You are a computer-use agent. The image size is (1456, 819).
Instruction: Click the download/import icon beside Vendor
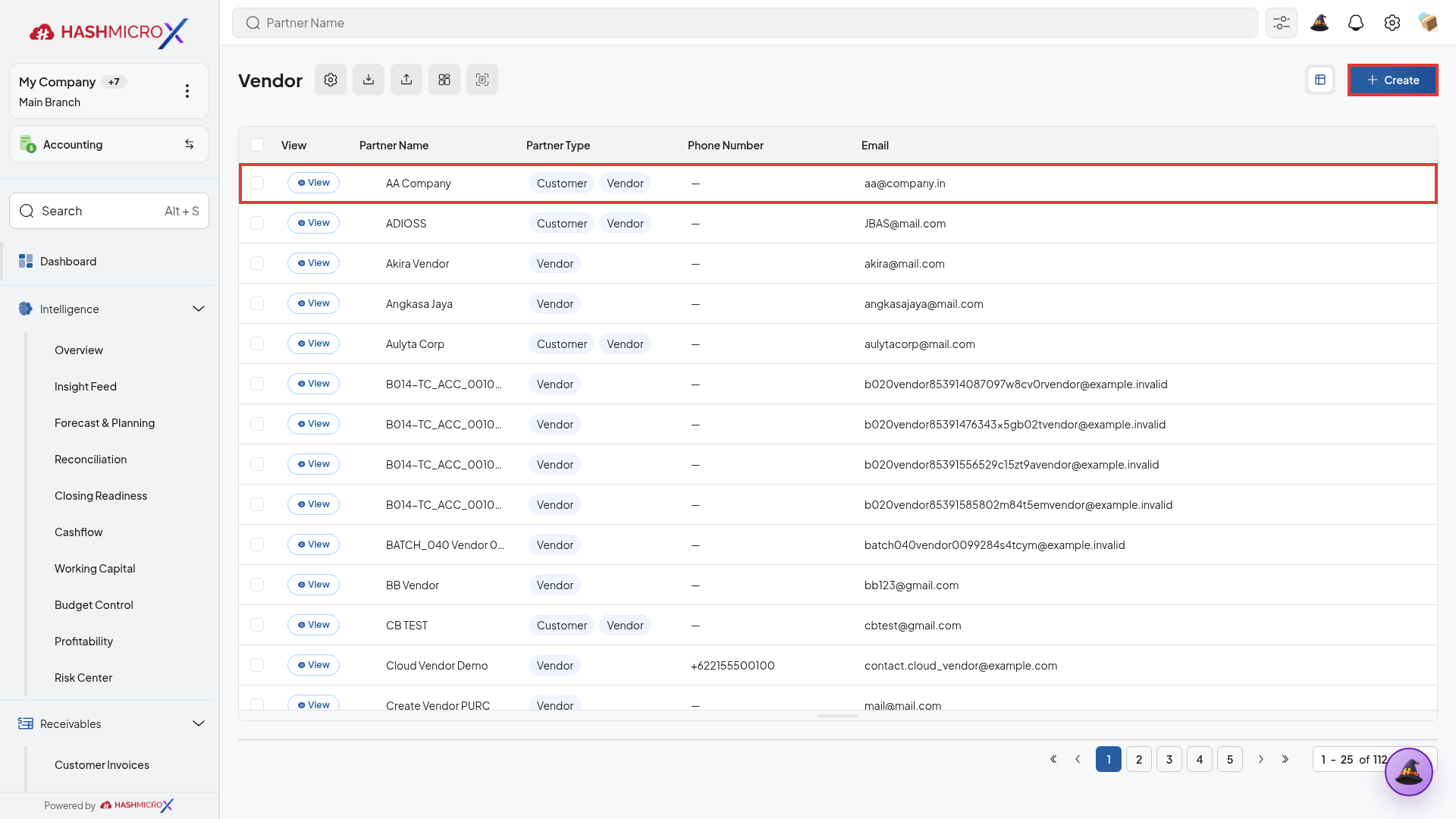[x=369, y=80]
